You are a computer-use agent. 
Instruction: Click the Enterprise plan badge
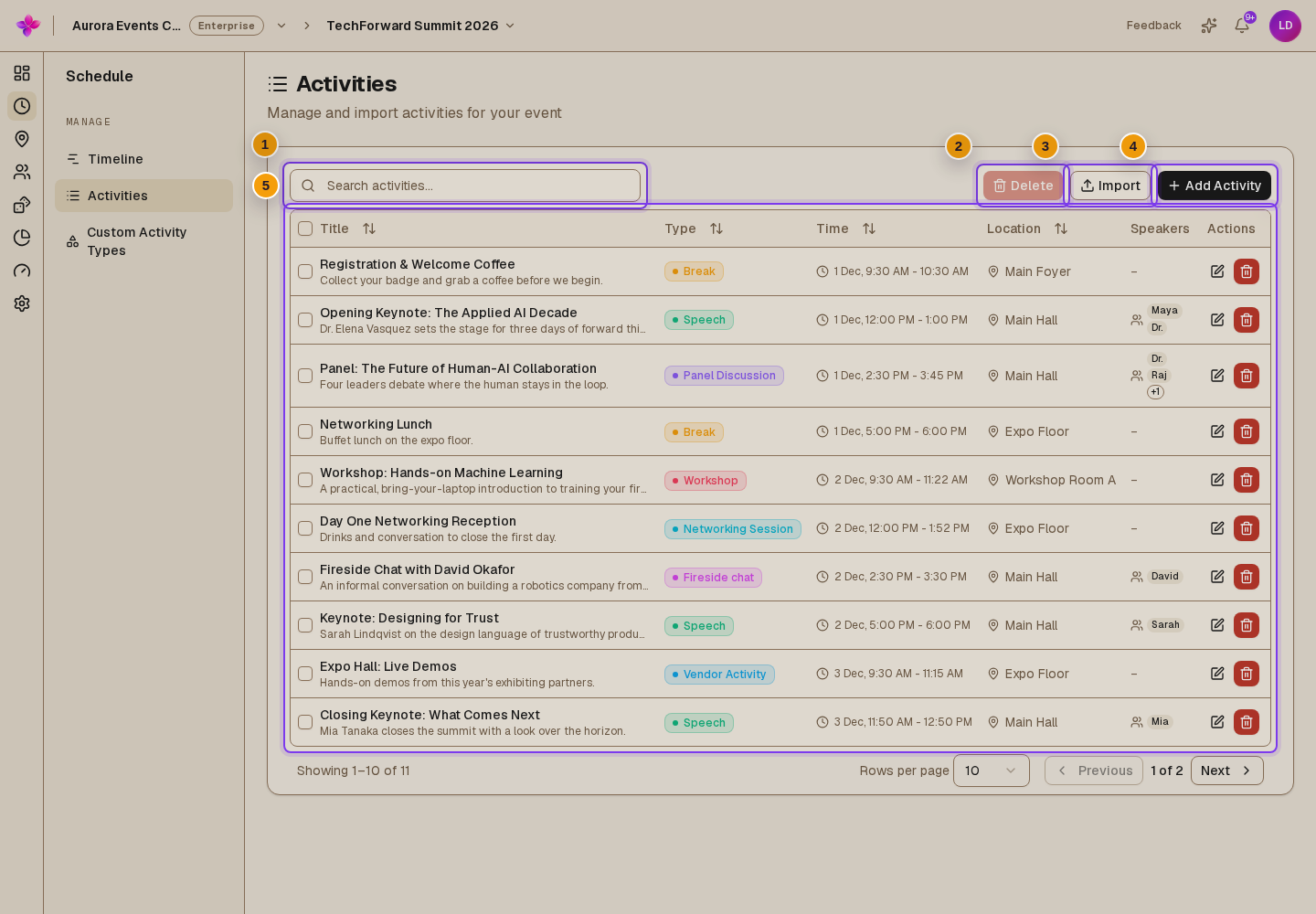point(227,26)
